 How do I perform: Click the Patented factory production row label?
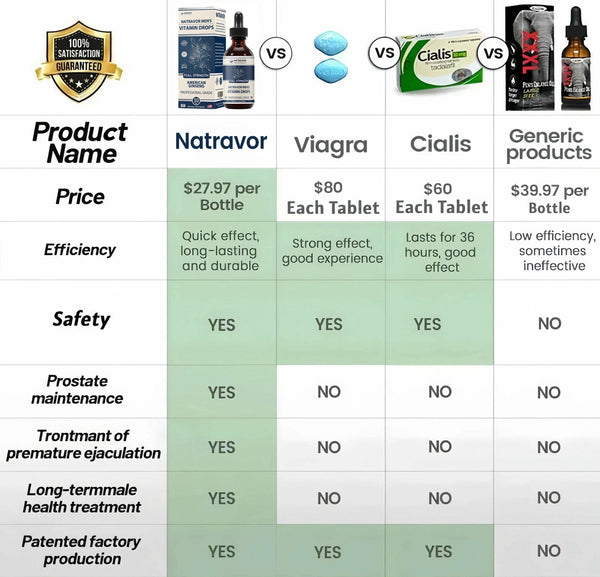click(78, 550)
